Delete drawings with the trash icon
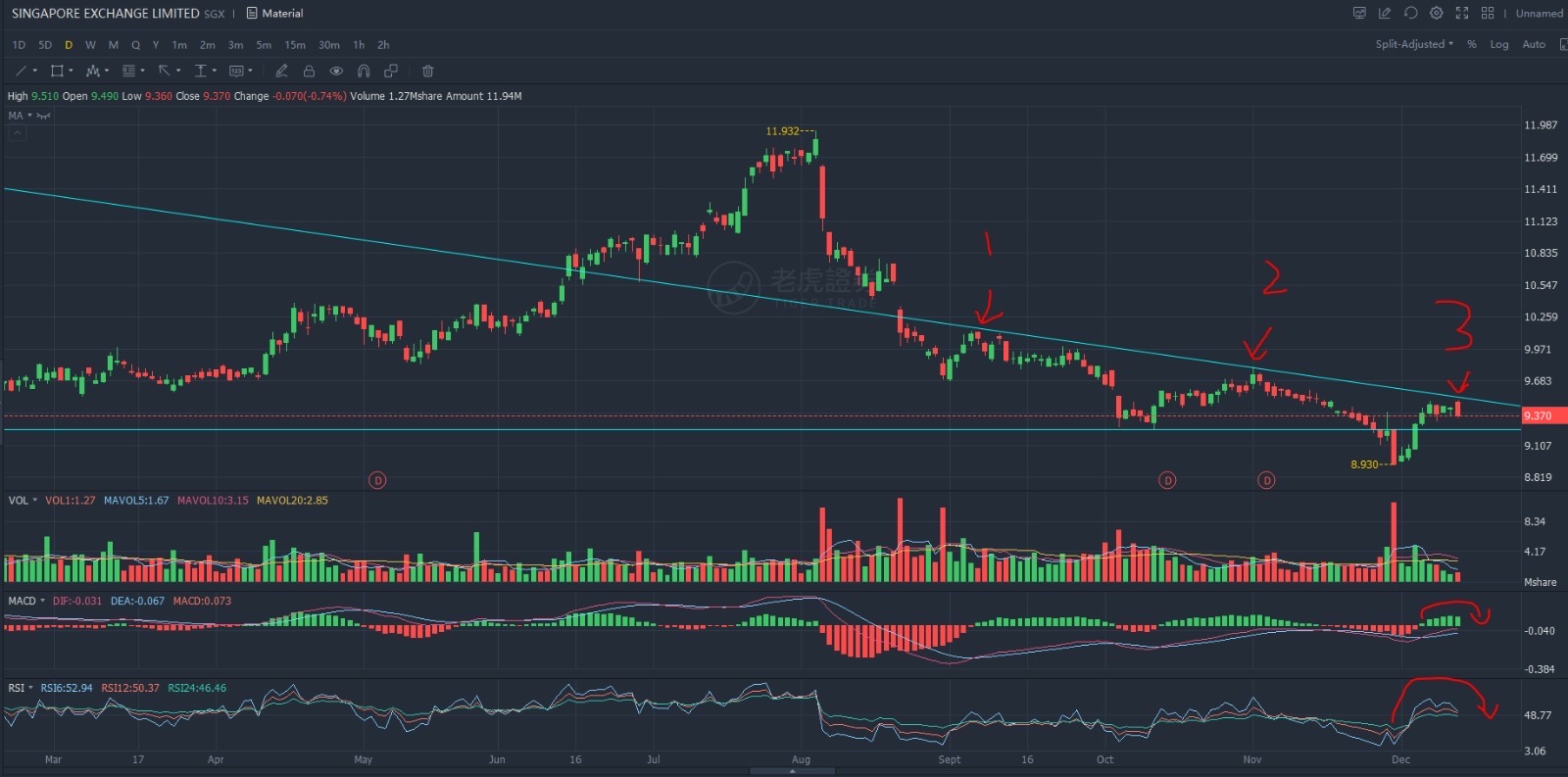 coord(427,71)
